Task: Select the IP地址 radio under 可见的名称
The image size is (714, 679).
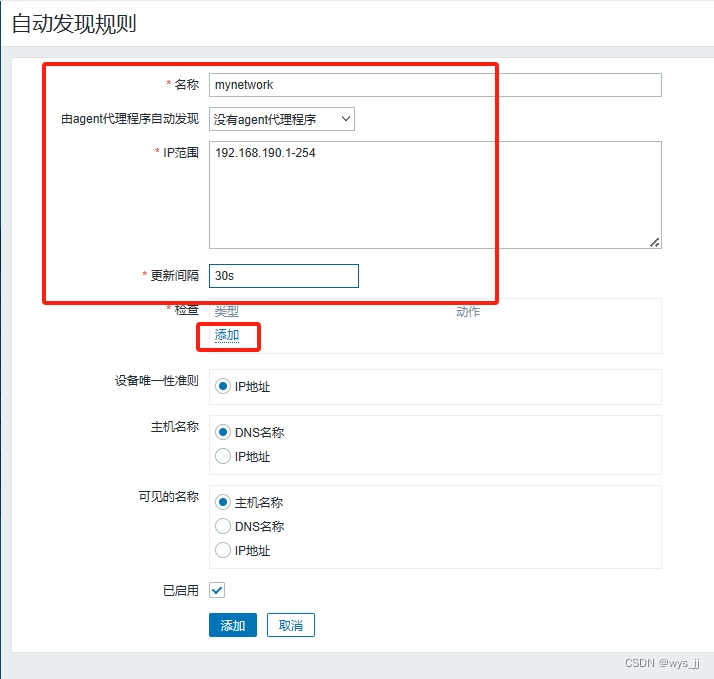Action: (x=223, y=550)
